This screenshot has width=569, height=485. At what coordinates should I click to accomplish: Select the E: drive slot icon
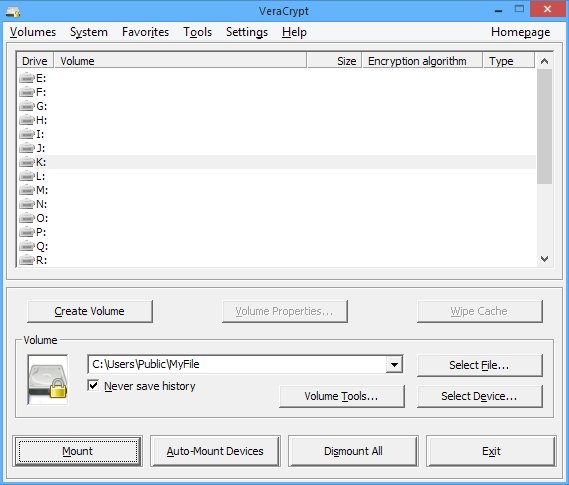27,78
